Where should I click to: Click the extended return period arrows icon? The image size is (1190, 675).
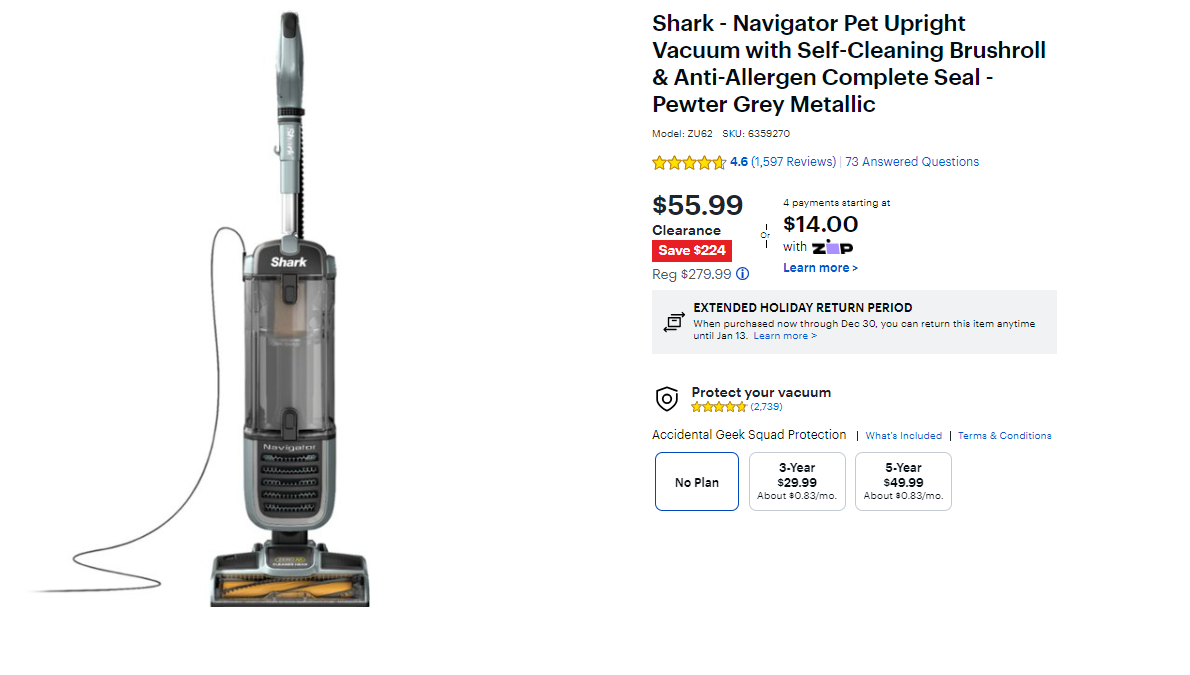click(x=674, y=322)
